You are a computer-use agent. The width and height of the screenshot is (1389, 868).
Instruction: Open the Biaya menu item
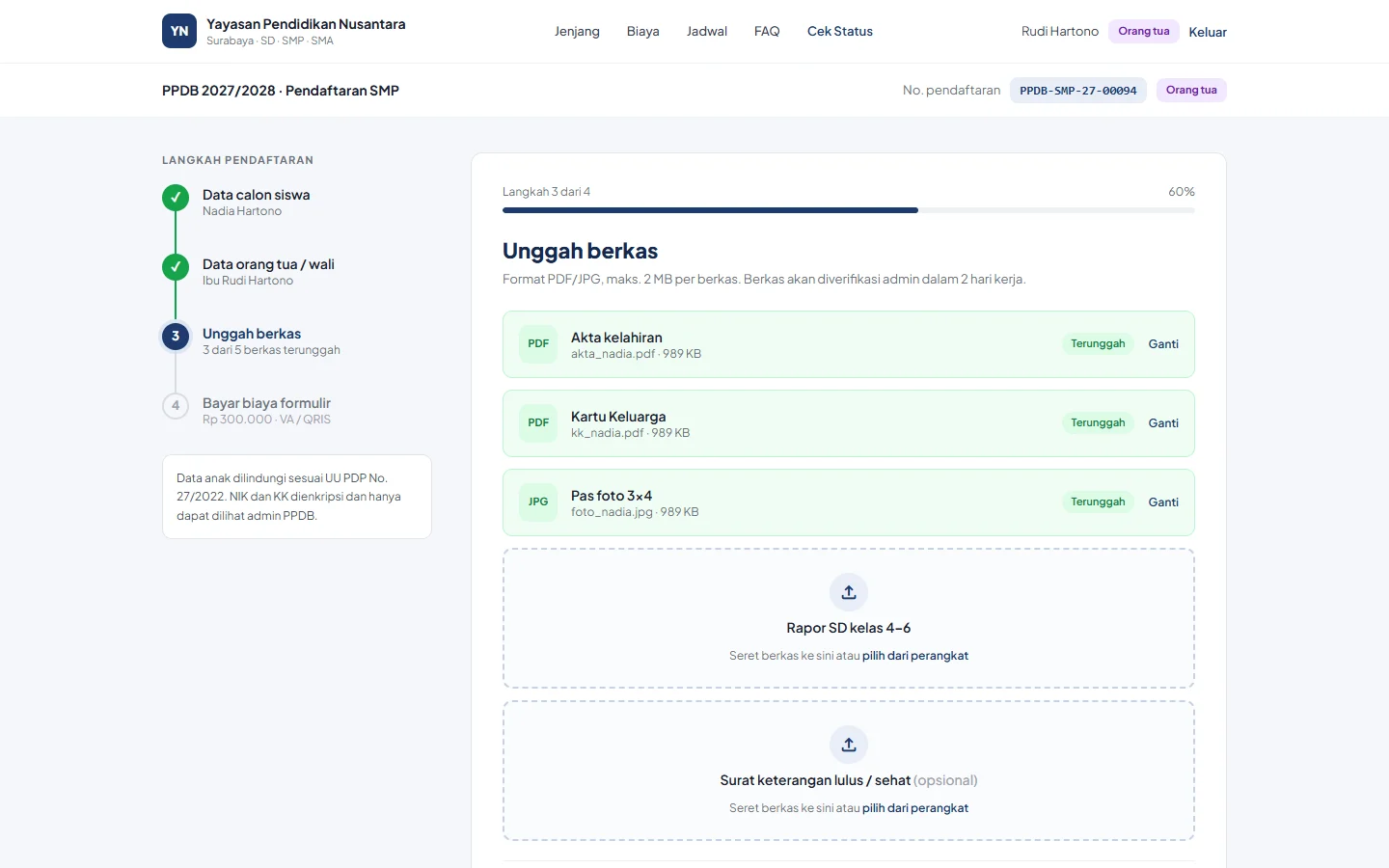[x=643, y=32]
